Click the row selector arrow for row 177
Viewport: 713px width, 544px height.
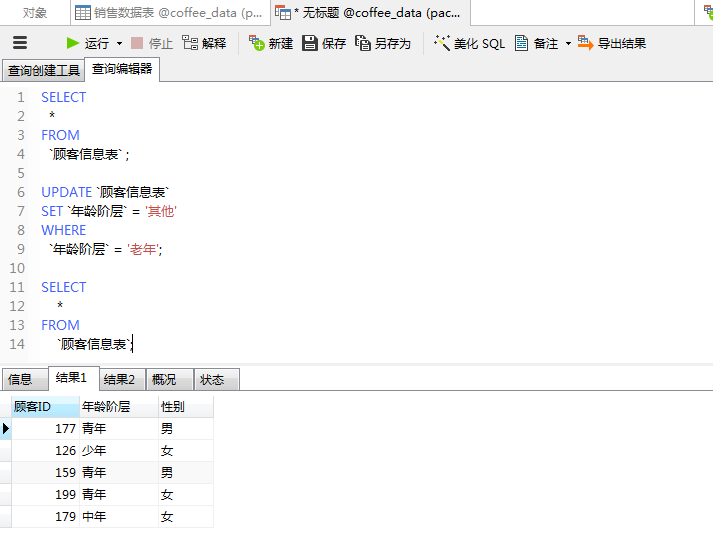point(5,428)
